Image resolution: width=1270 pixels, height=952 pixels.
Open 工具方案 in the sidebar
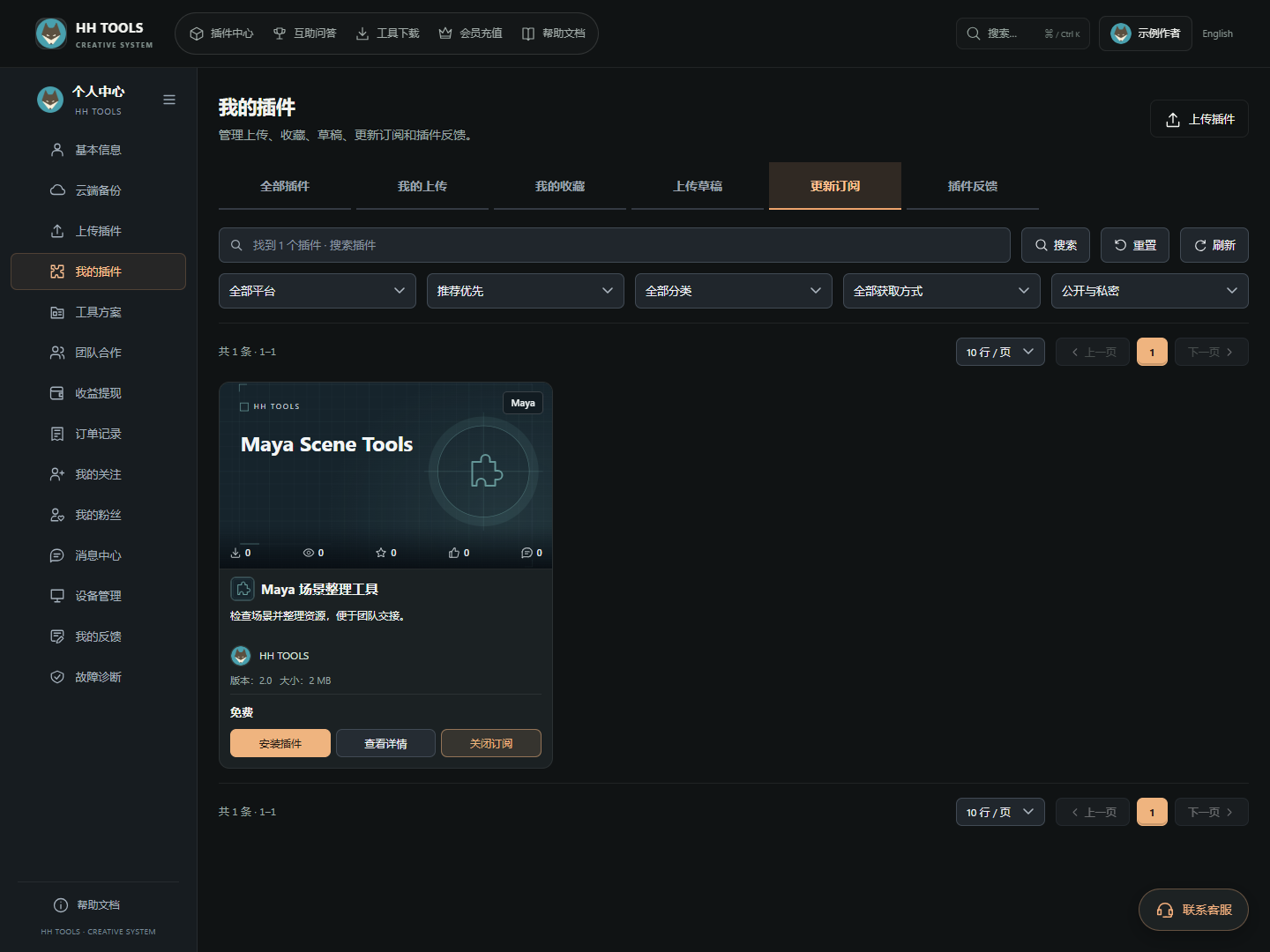[x=98, y=312]
